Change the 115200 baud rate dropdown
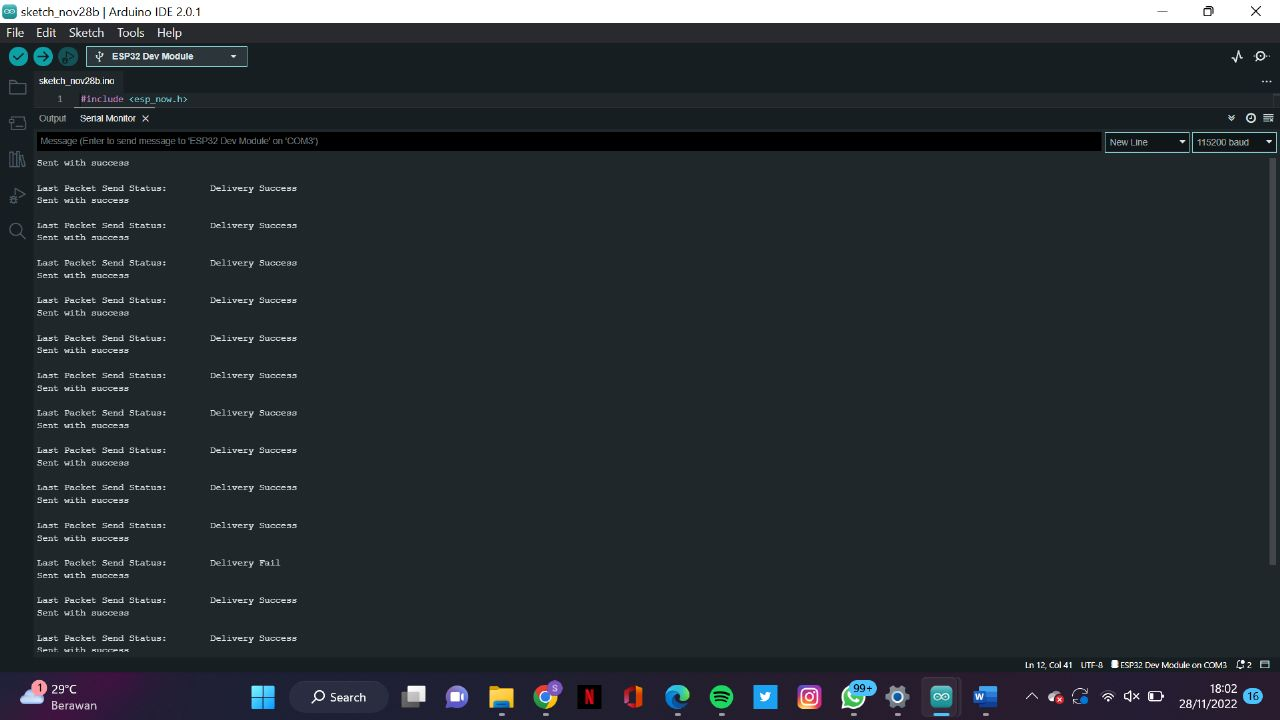This screenshot has width=1280, height=720. [1233, 142]
